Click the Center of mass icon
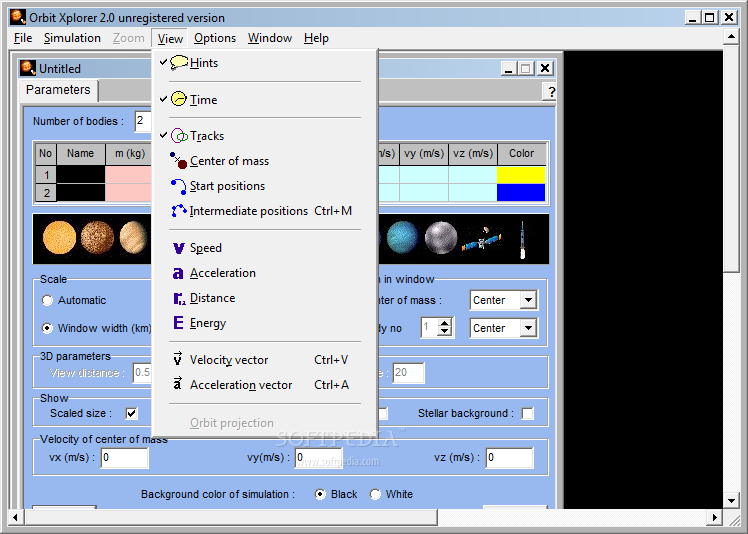Screen dimensions: 748x534 [179, 161]
